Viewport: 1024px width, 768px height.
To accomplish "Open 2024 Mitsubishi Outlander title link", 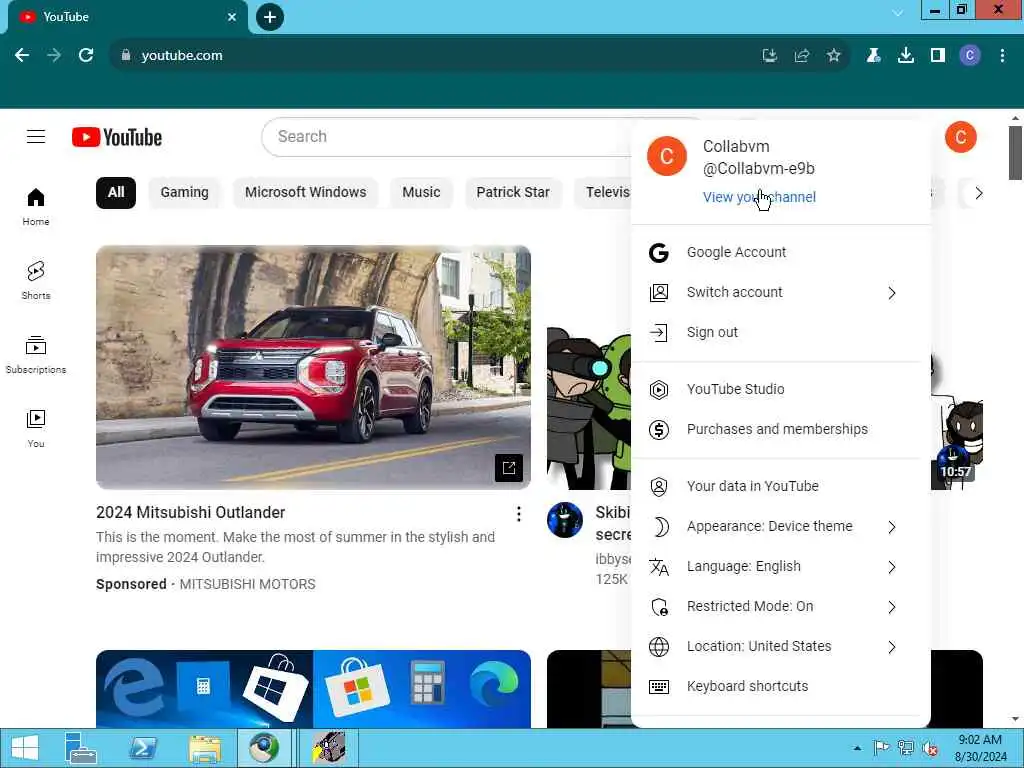I will pos(191,513).
